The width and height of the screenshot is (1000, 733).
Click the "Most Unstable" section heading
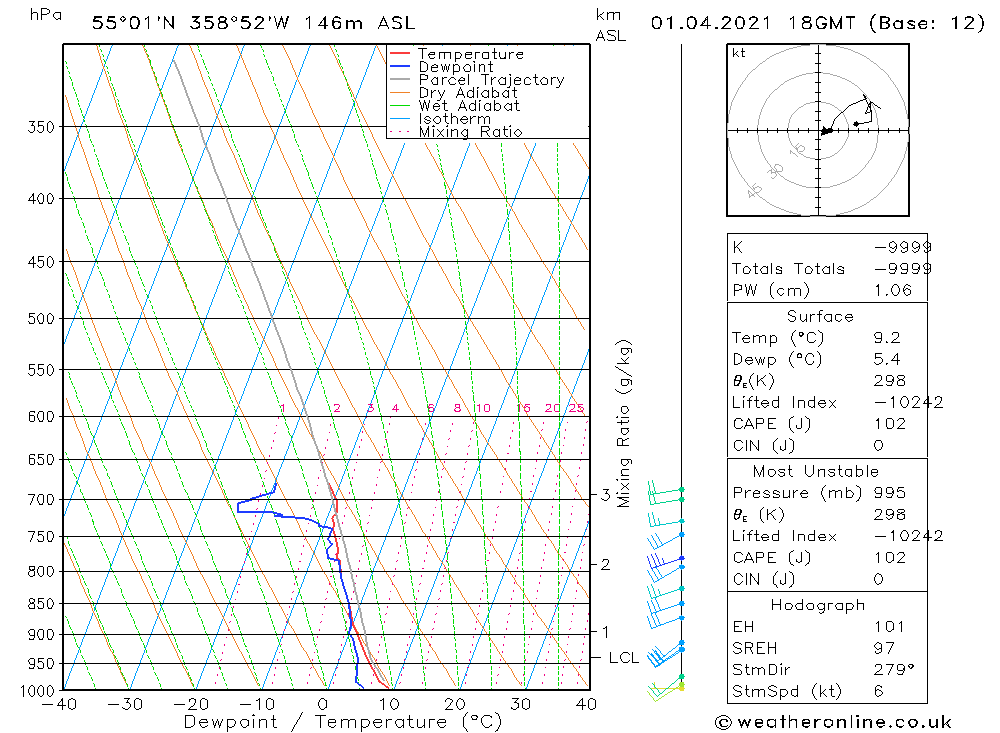click(816, 471)
